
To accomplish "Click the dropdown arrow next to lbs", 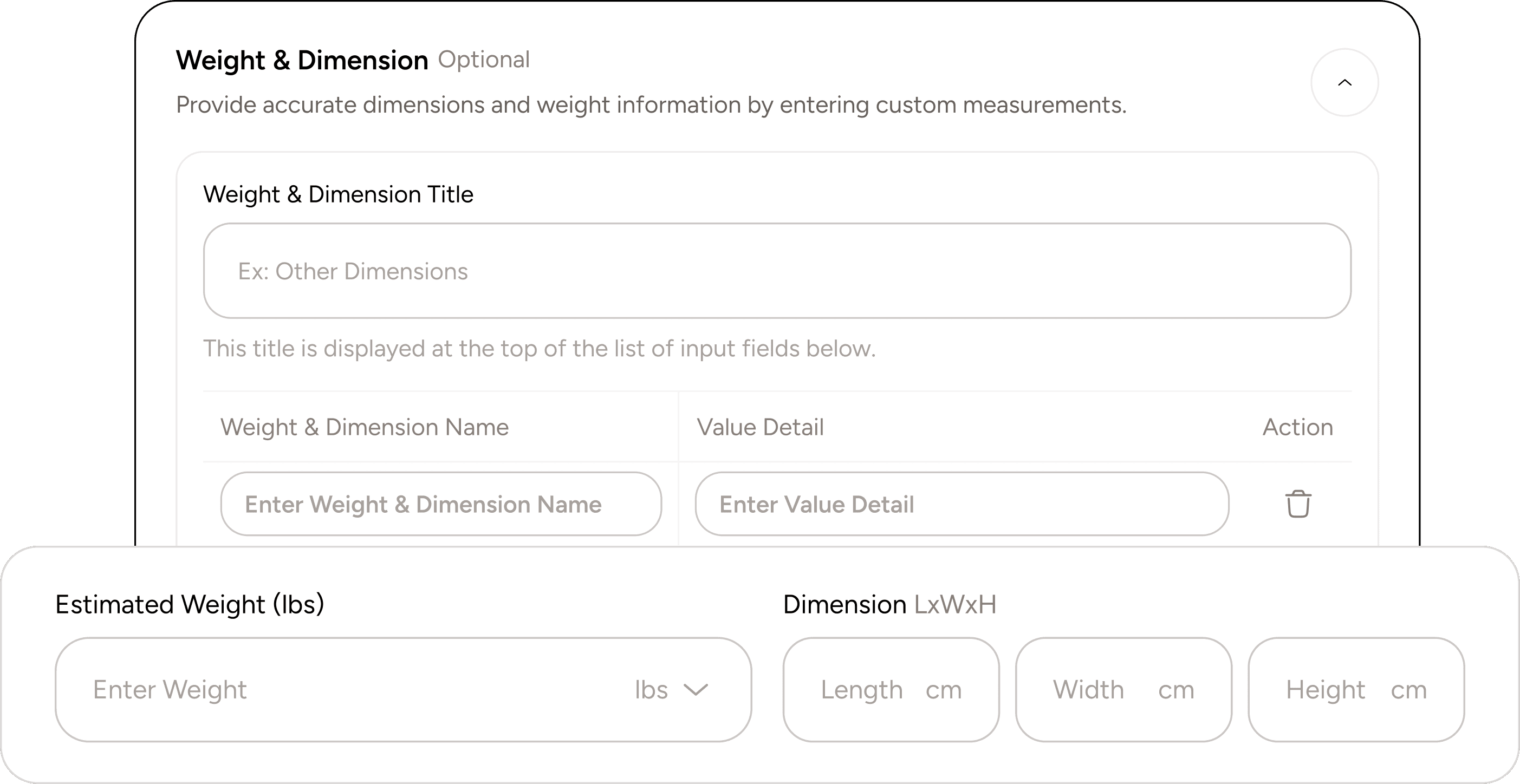I will pyautogui.click(x=696, y=690).
